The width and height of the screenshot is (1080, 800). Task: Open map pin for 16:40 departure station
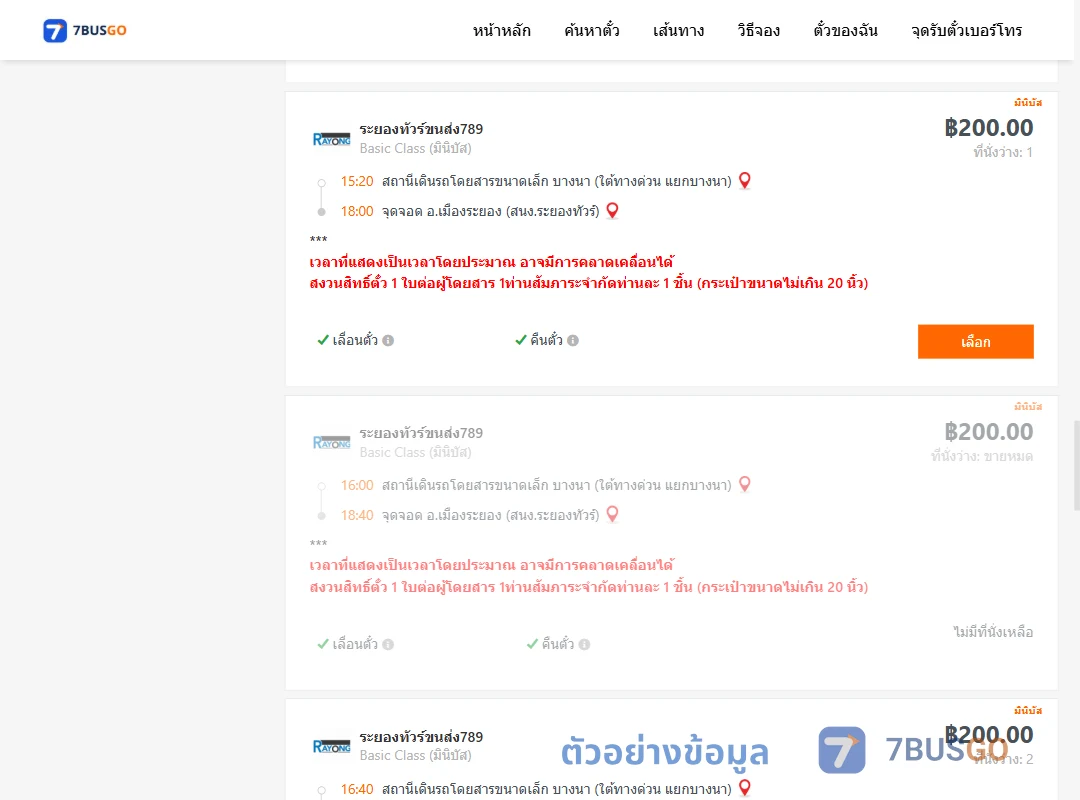coord(745,788)
